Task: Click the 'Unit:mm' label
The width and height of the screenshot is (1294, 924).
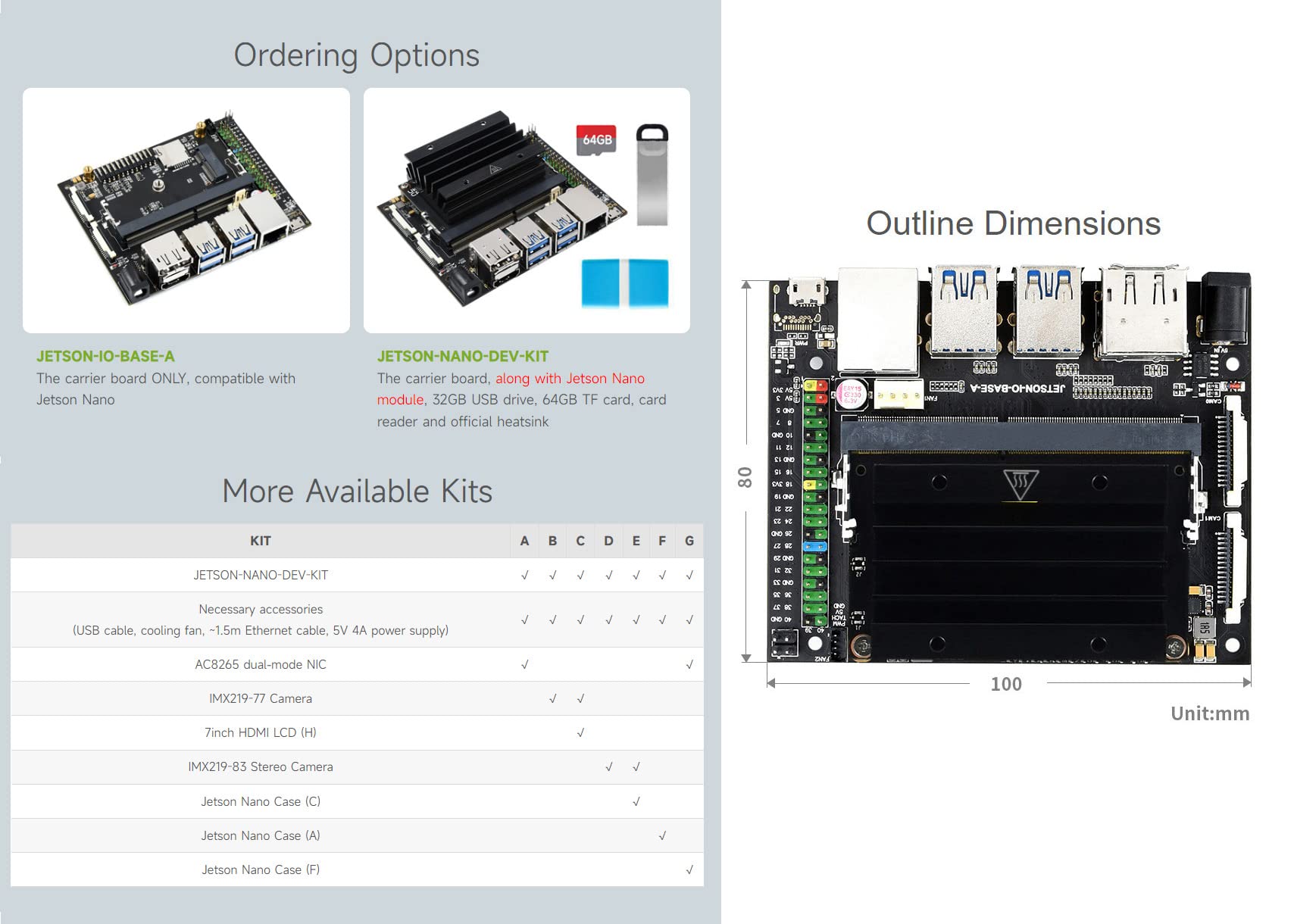Action: [x=1210, y=713]
